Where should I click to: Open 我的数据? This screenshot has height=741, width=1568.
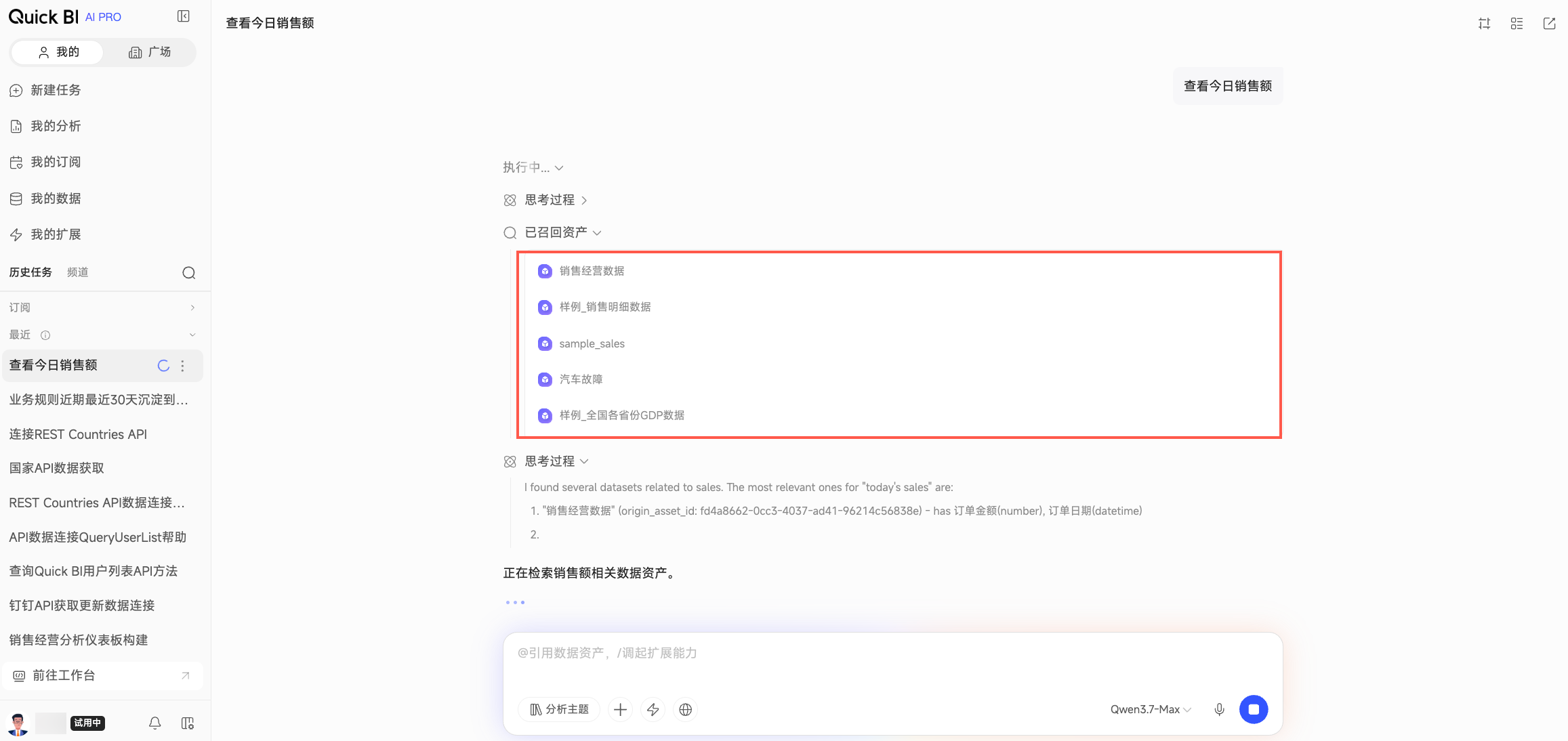45,198
